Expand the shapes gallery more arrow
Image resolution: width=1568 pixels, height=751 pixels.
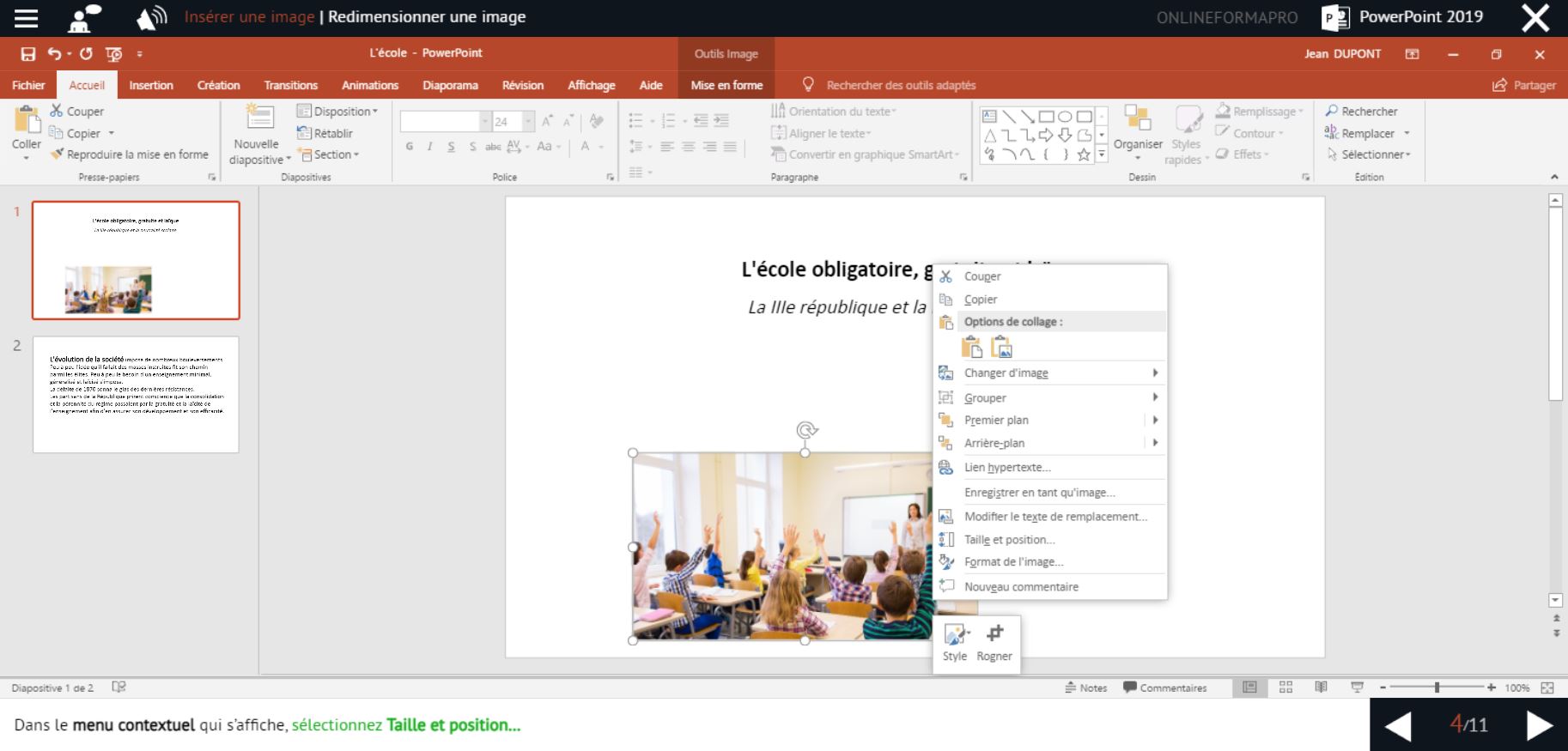(1102, 155)
